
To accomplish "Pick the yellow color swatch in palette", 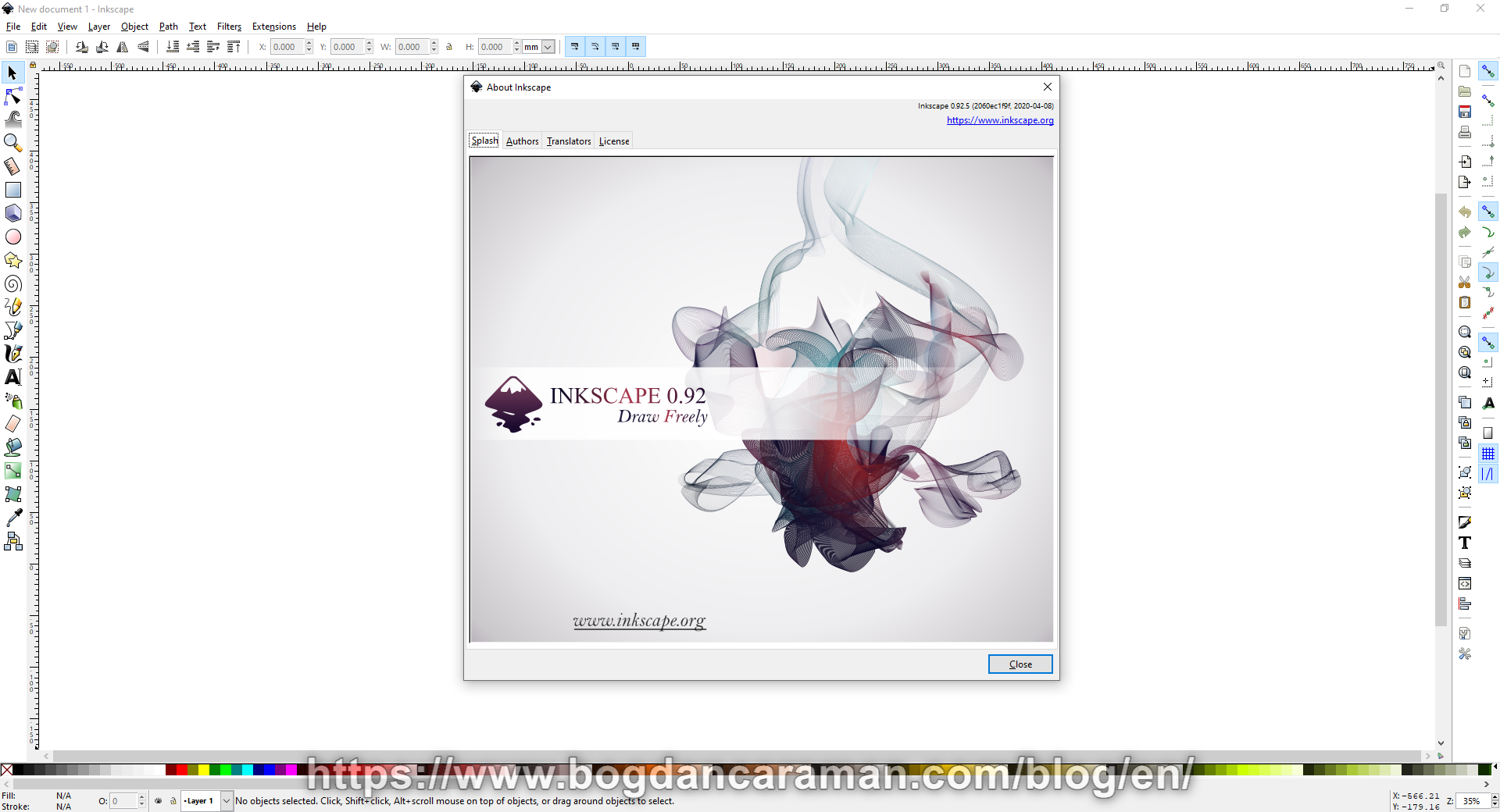I will [203, 770].
